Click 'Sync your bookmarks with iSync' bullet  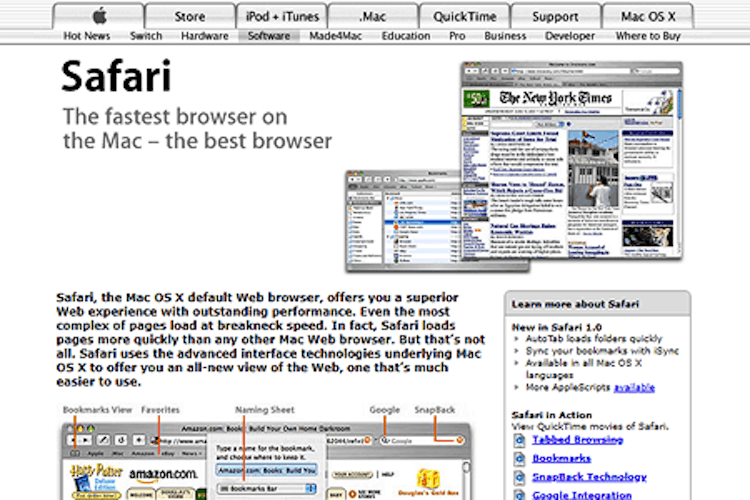602,351
